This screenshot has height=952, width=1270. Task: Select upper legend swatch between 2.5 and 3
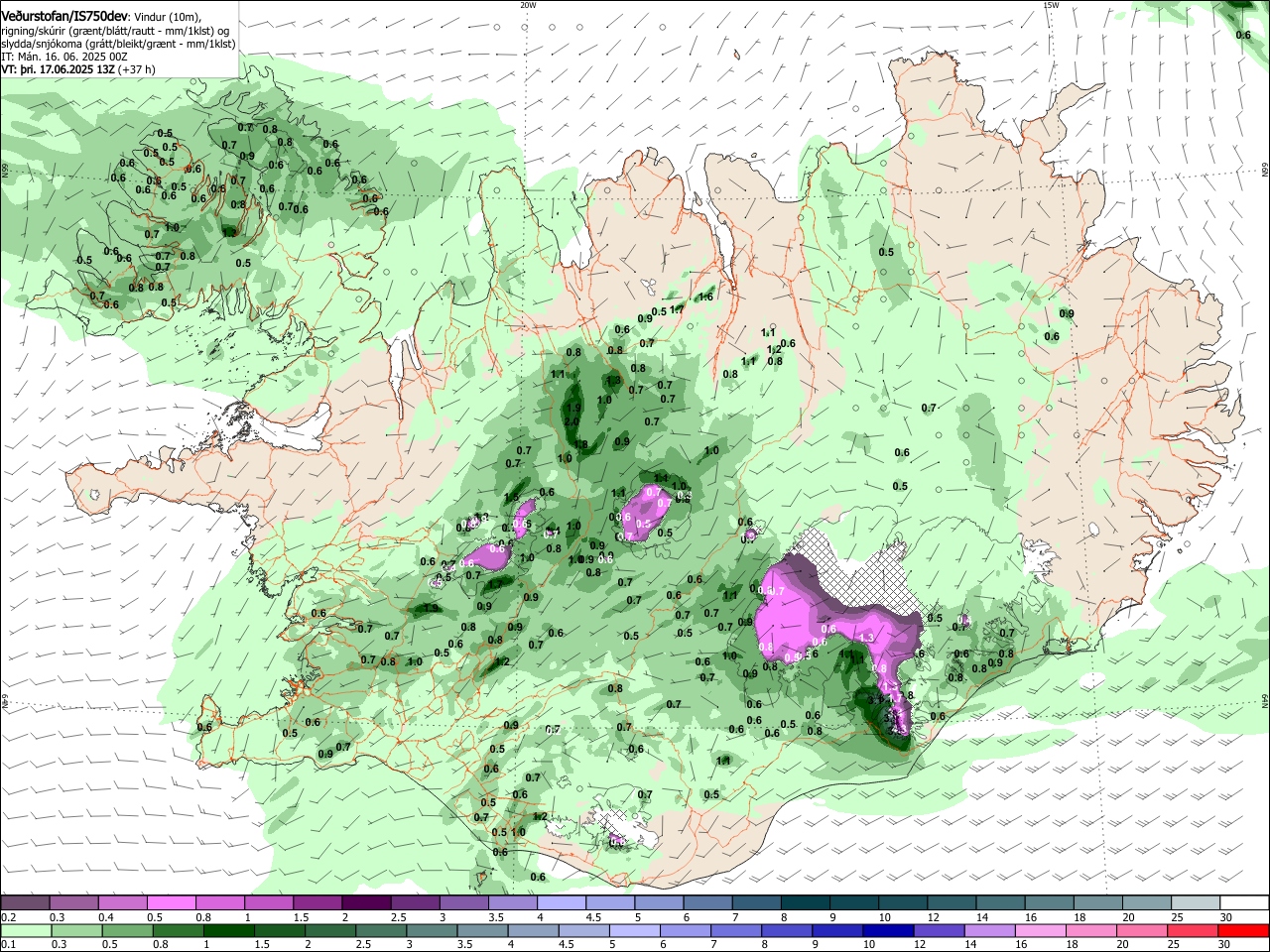click(415, 902)
